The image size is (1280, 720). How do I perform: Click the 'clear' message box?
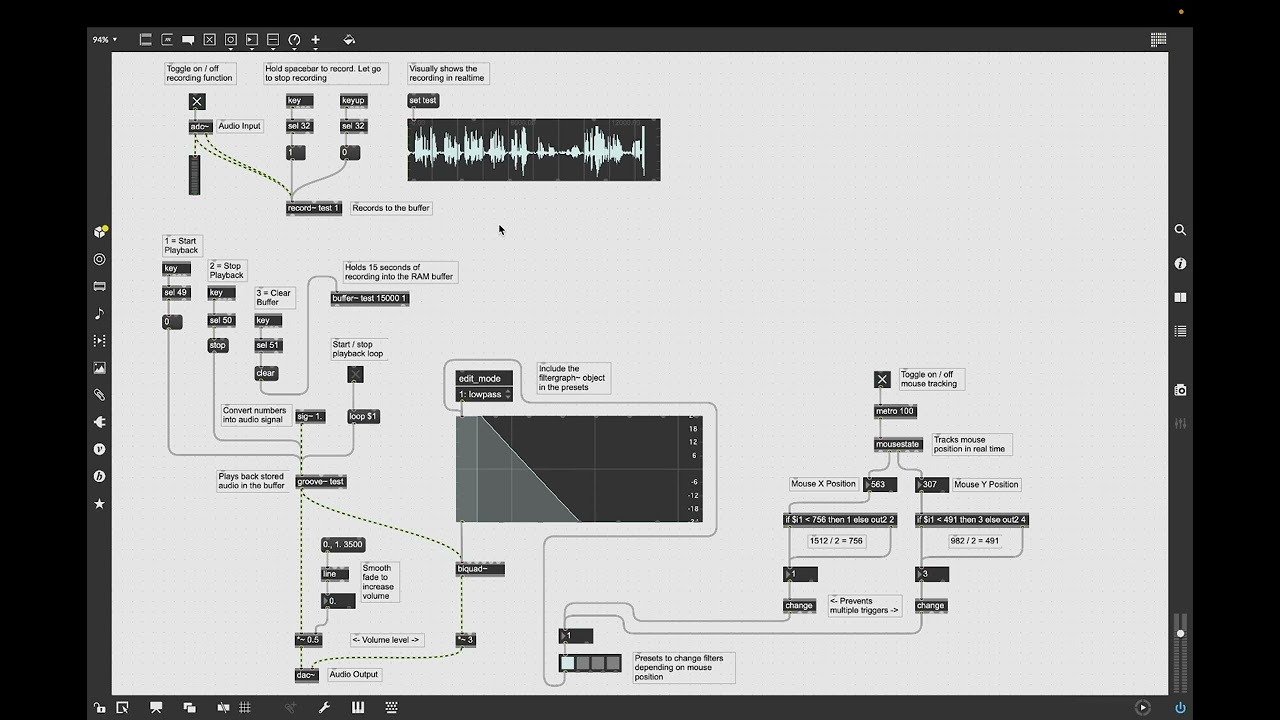pos(265,373)
